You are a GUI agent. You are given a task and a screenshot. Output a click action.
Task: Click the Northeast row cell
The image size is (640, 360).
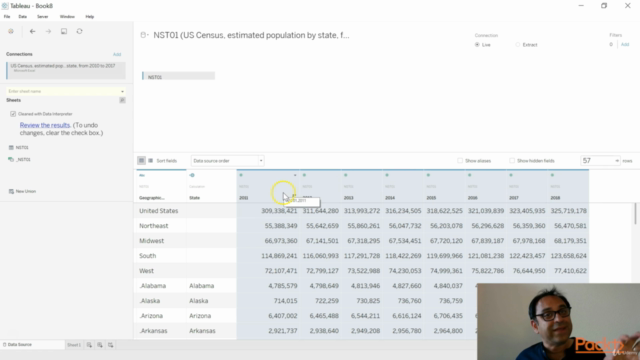pyautogui.click(x=153, y=226)
